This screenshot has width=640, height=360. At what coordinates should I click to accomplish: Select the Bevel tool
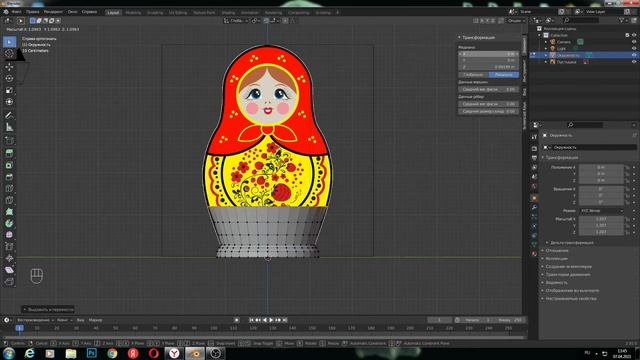9,177
